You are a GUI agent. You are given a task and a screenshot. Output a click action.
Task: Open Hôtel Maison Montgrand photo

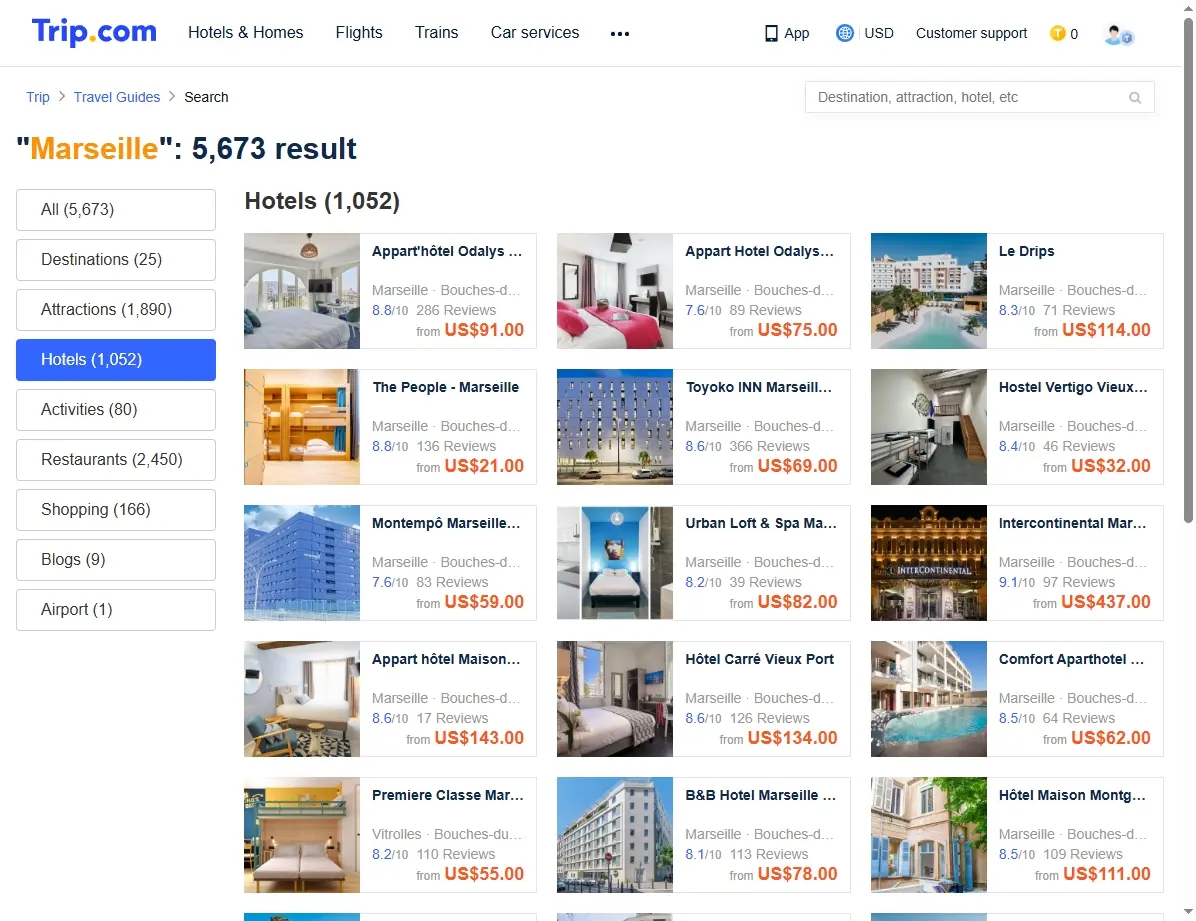[928, 835]
